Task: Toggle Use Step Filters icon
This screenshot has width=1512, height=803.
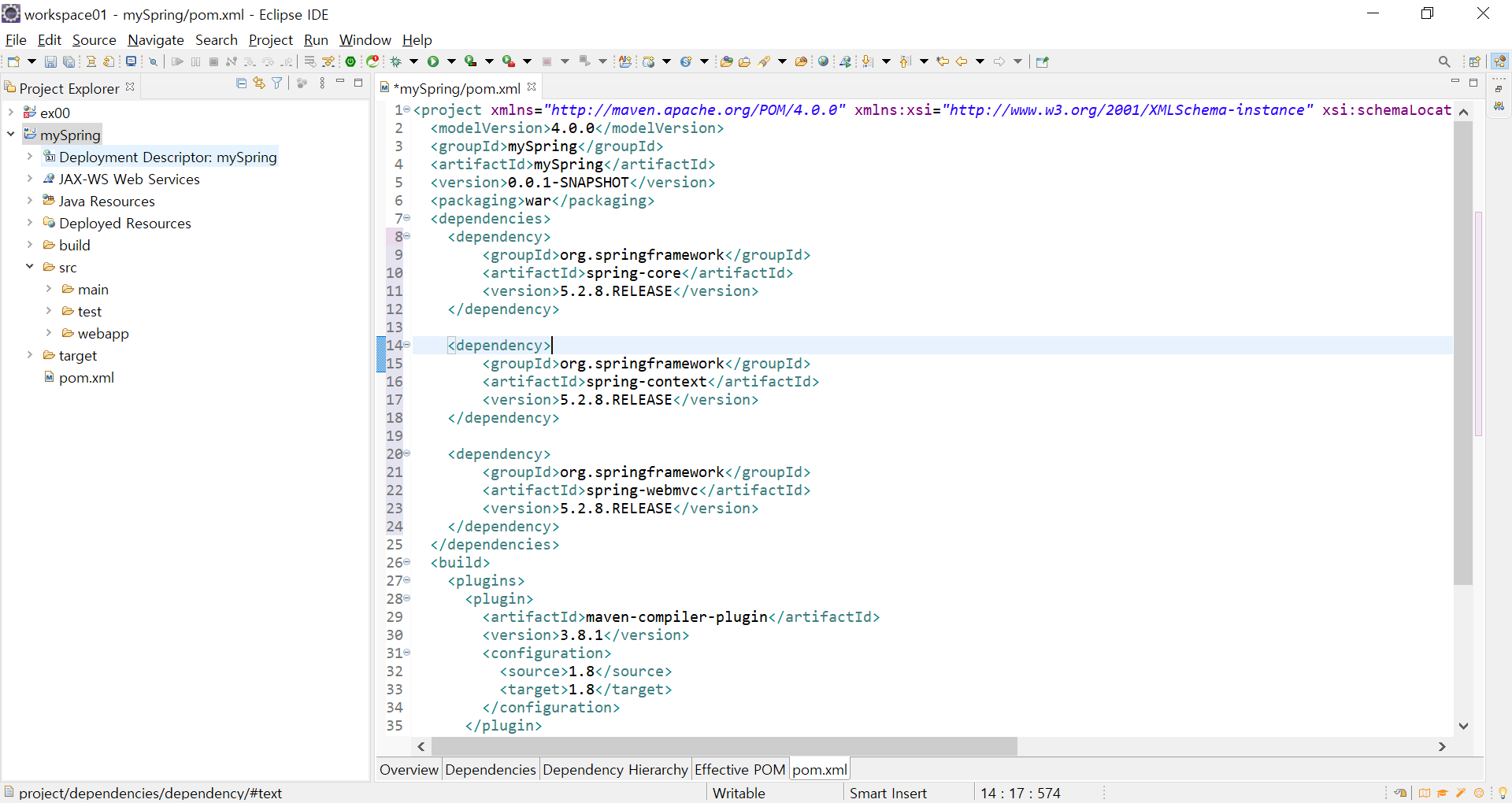Action: pyautogui.click(x=328, y=61)
